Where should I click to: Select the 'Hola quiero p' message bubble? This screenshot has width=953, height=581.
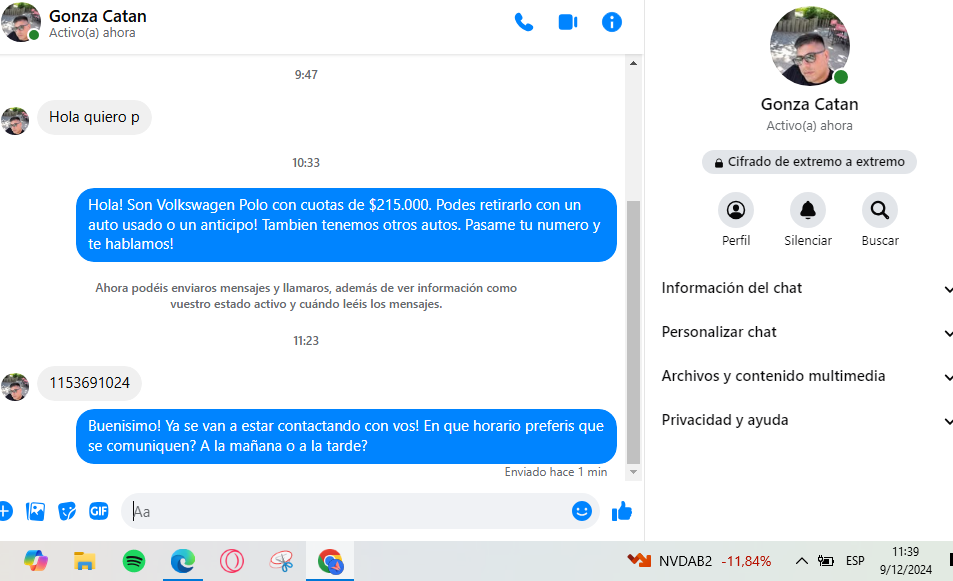point(94,117)
